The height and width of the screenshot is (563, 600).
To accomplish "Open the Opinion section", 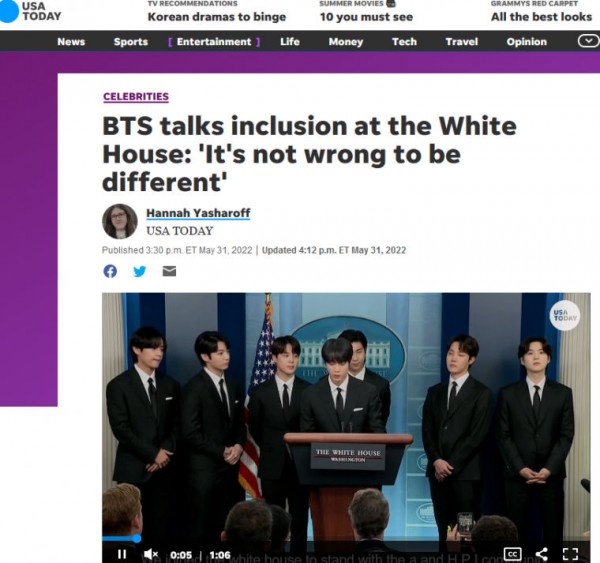I will pyautogui.click(x=527, y=42).
